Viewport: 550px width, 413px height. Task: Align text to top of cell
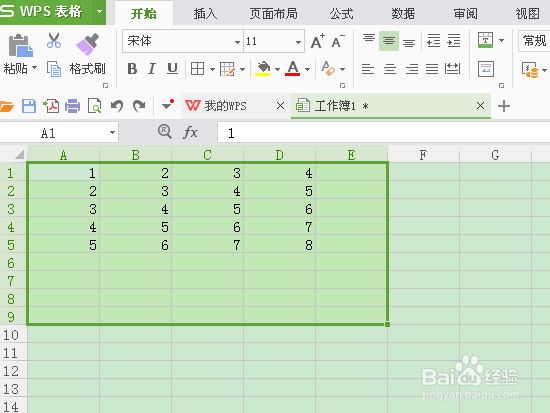pyautogui.click(x=369, y=38)
